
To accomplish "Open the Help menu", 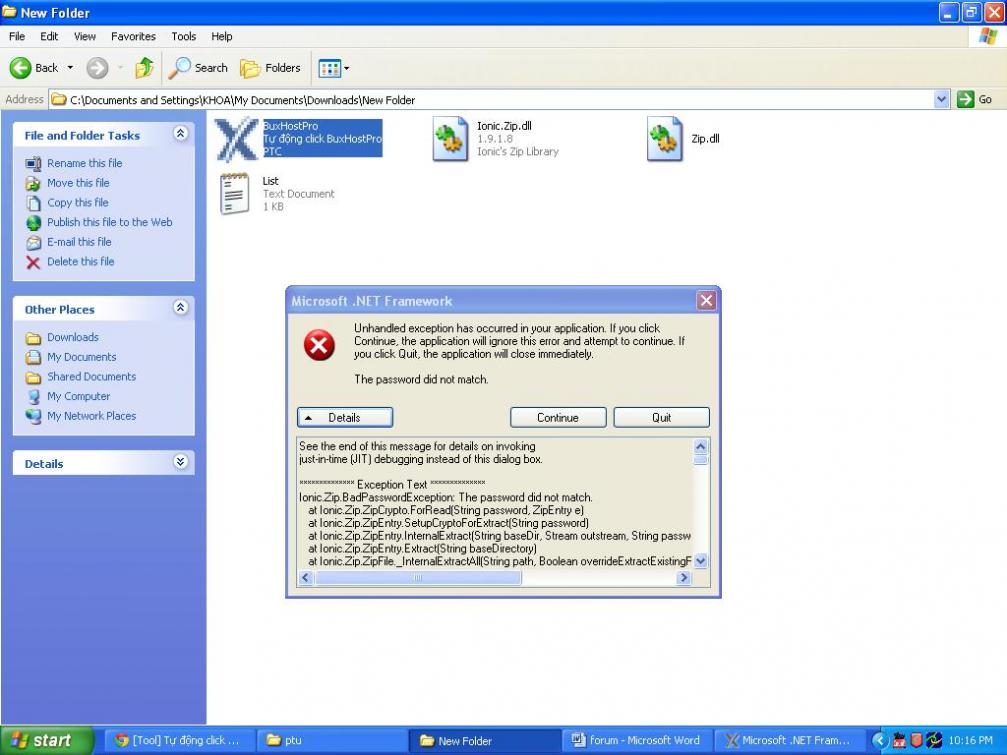I will (222, 36).
